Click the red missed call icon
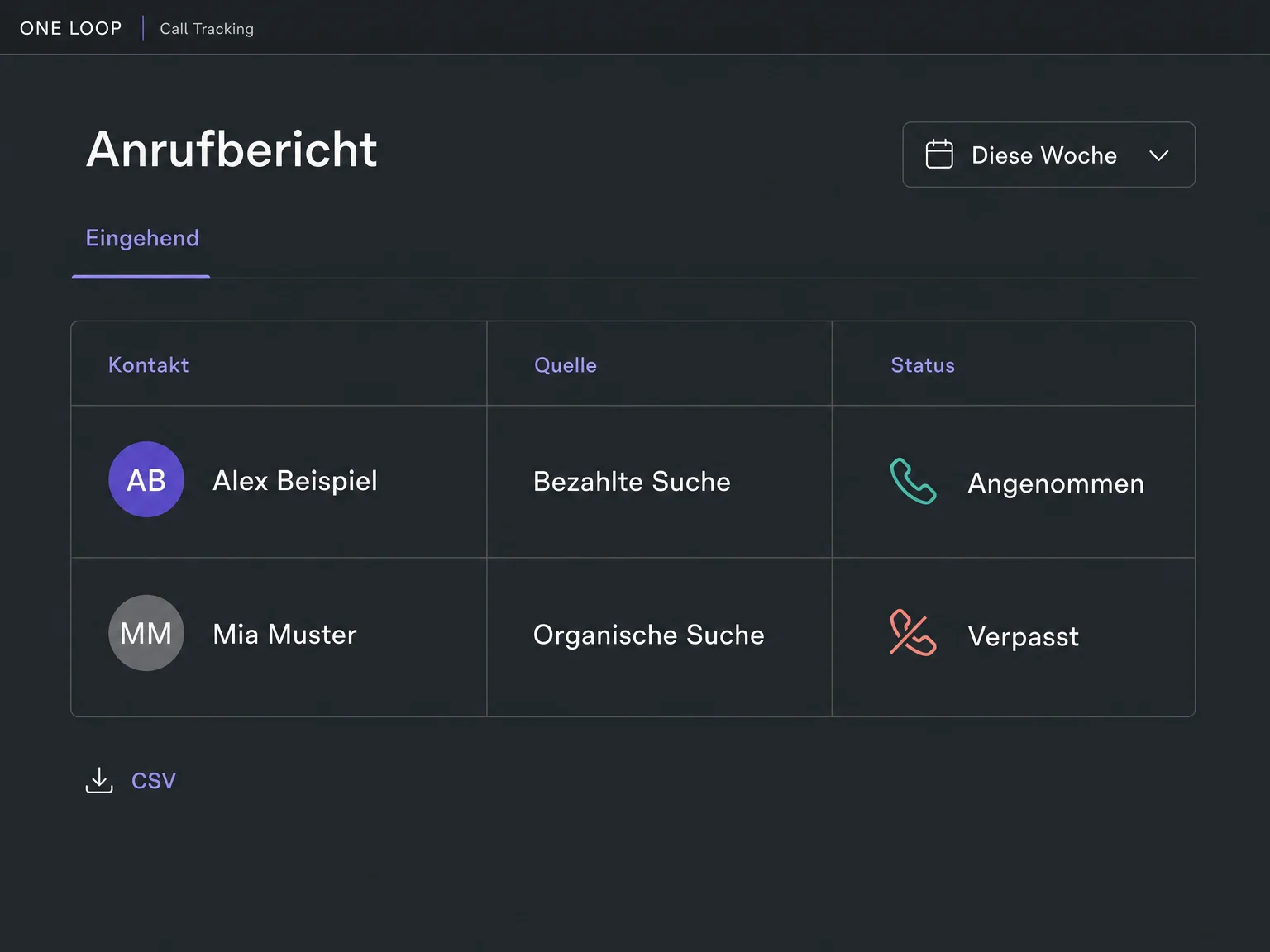 tap(913, 633)
